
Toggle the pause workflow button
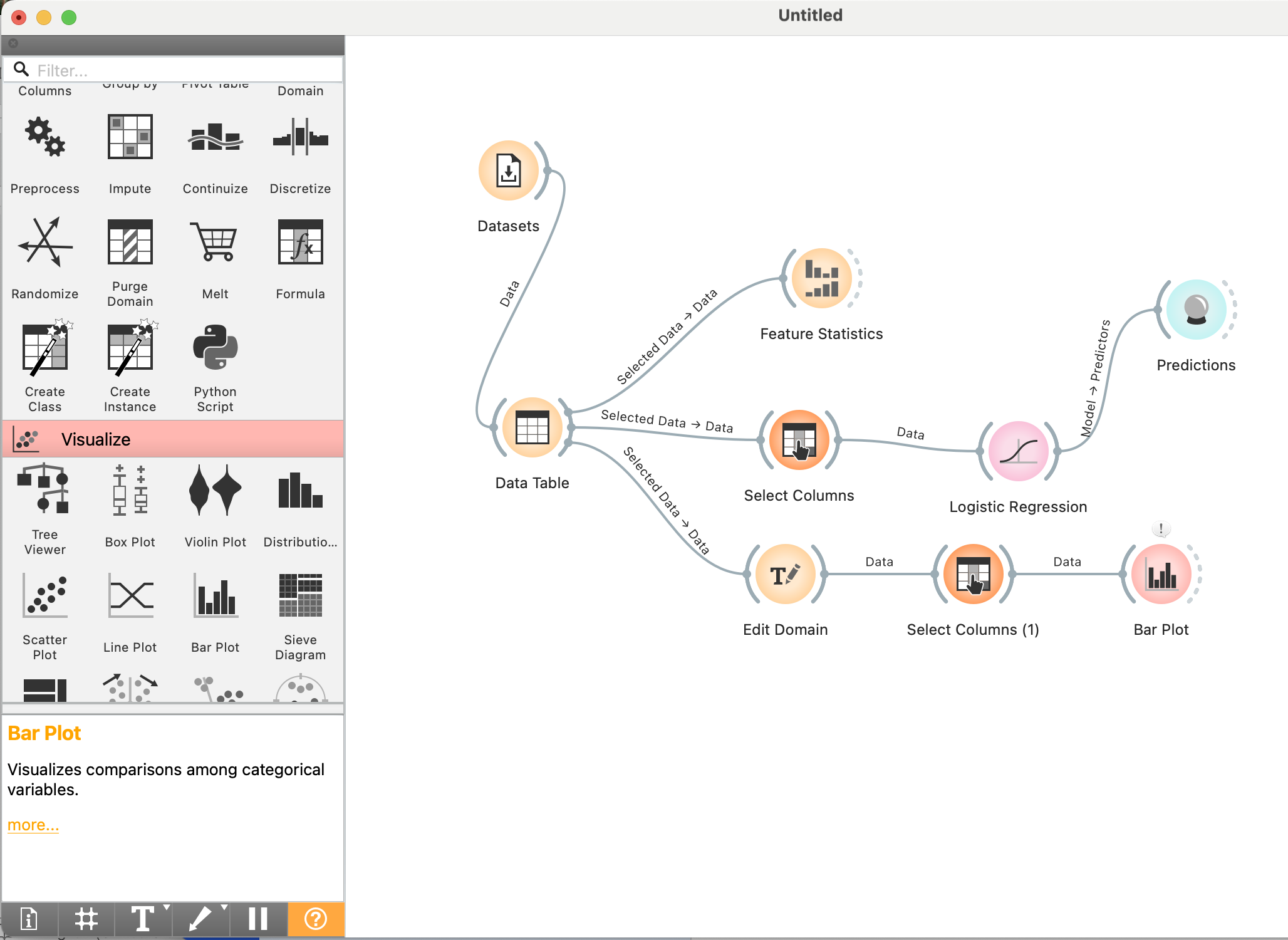pyautogui.click(x=257, y=919)
